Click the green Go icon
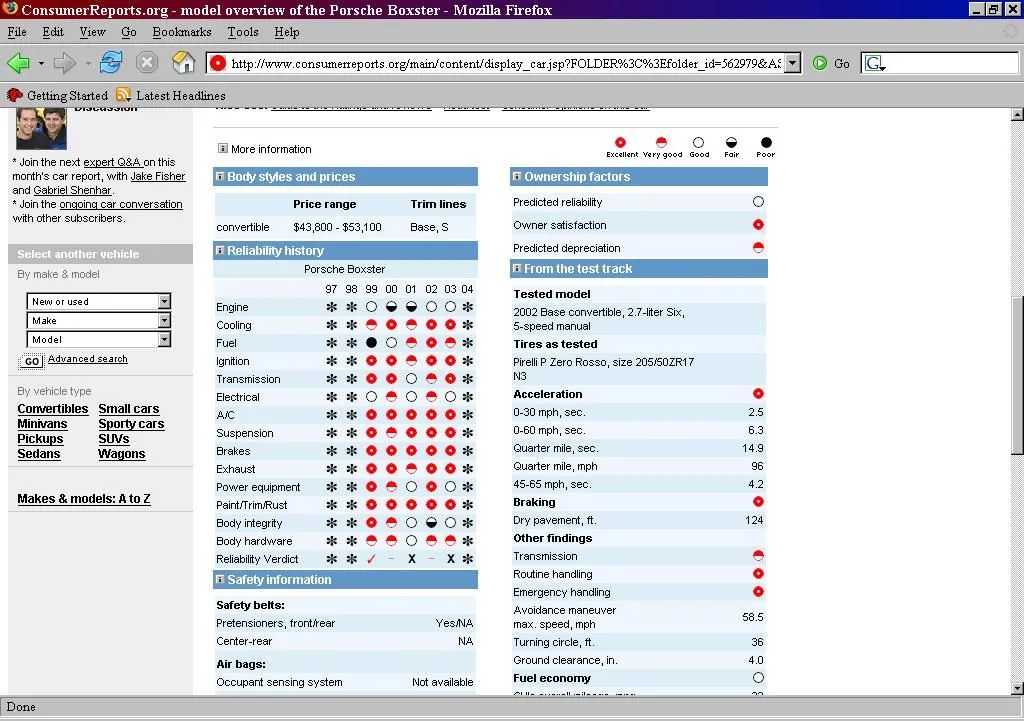 [820, 63]
